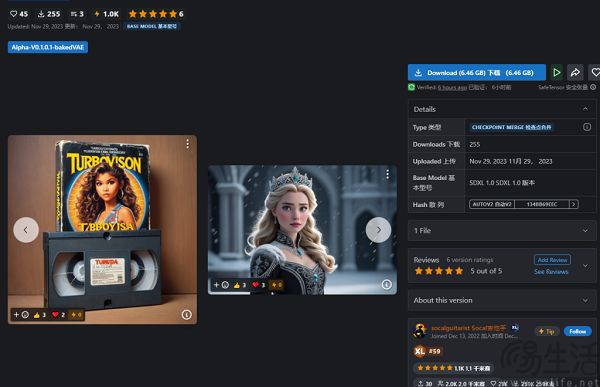
Task: Download the 6.46 GB model file
Action: 477,72
